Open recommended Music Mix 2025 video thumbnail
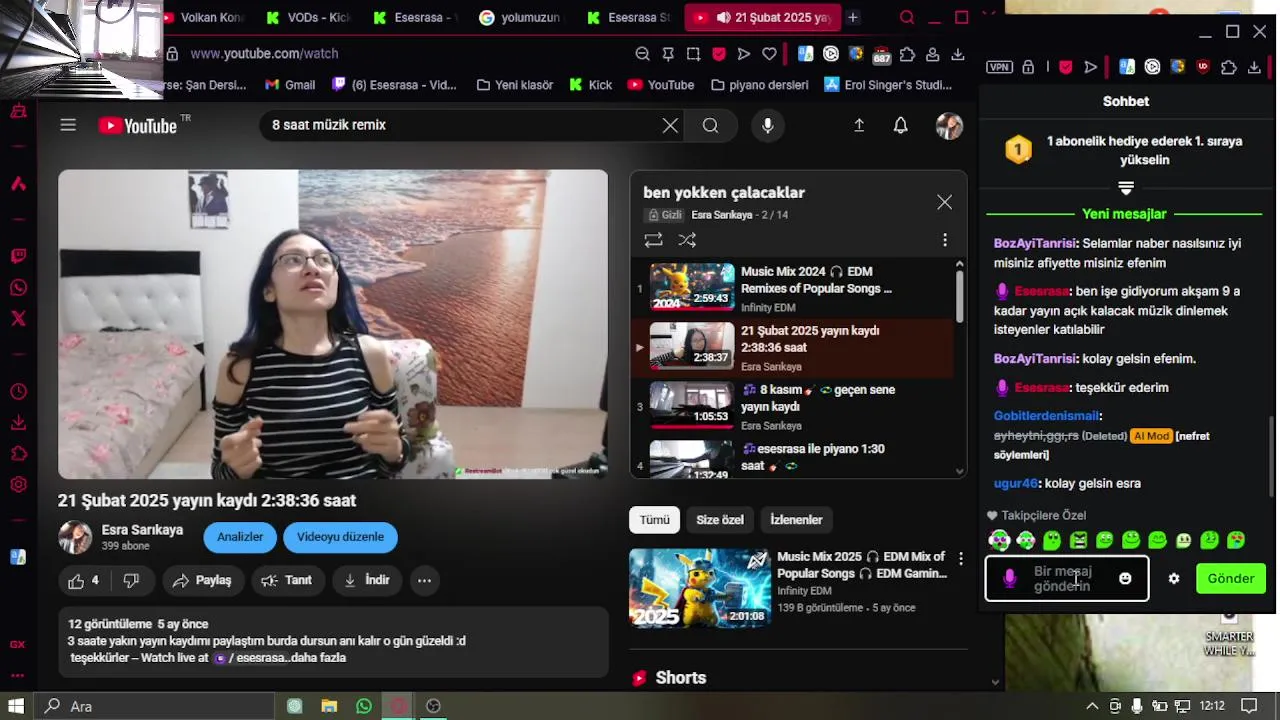This screenshot has height=720, width=1280. click(700, 588)
